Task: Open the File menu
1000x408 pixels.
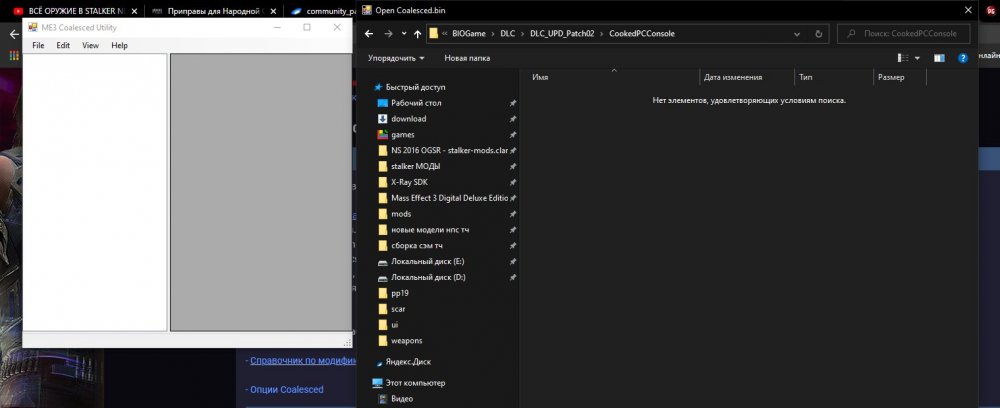Action: click(x=38, y=45)
